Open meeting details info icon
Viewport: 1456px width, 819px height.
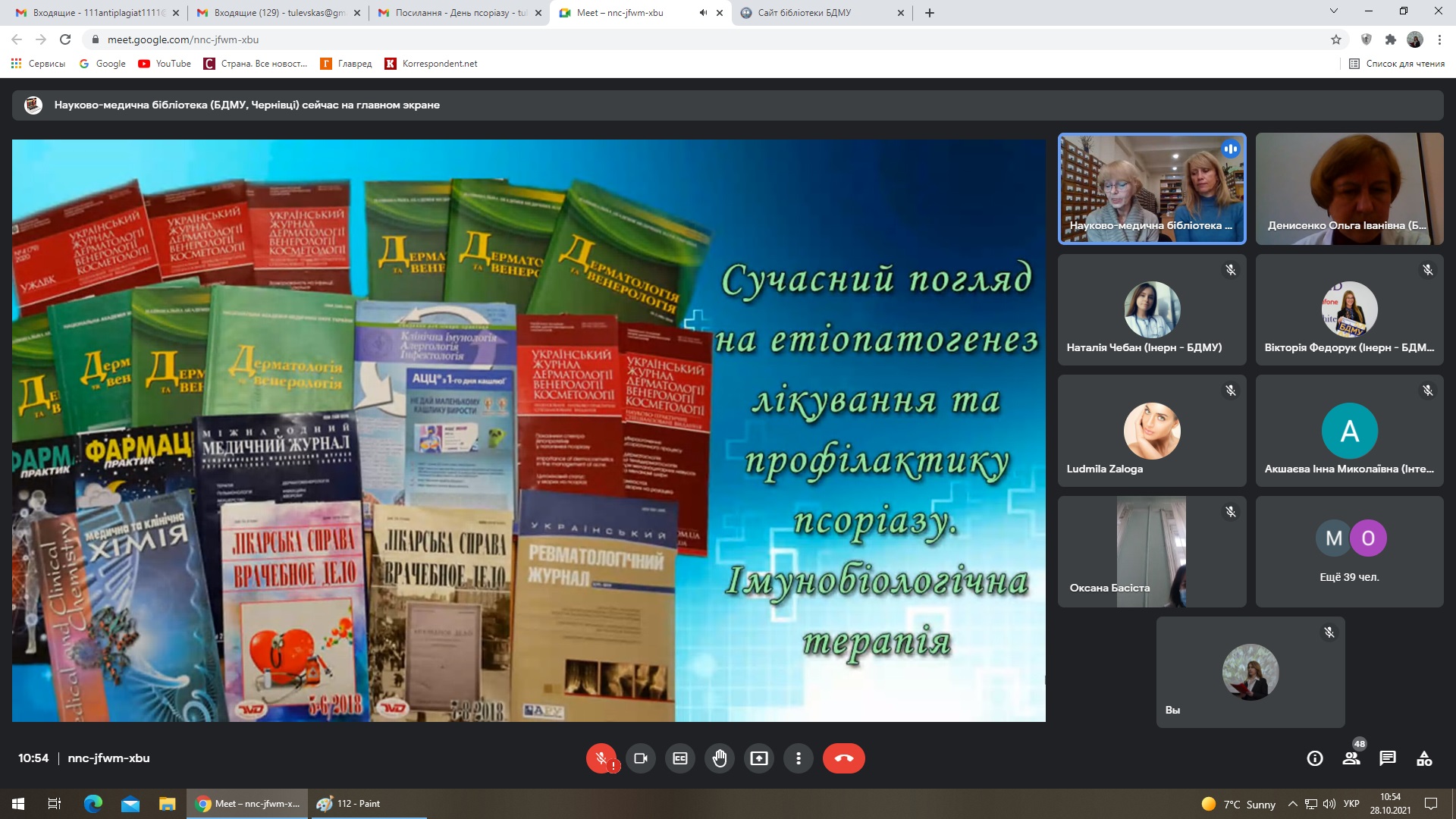pyautogui.click(x=1315, y=758)
